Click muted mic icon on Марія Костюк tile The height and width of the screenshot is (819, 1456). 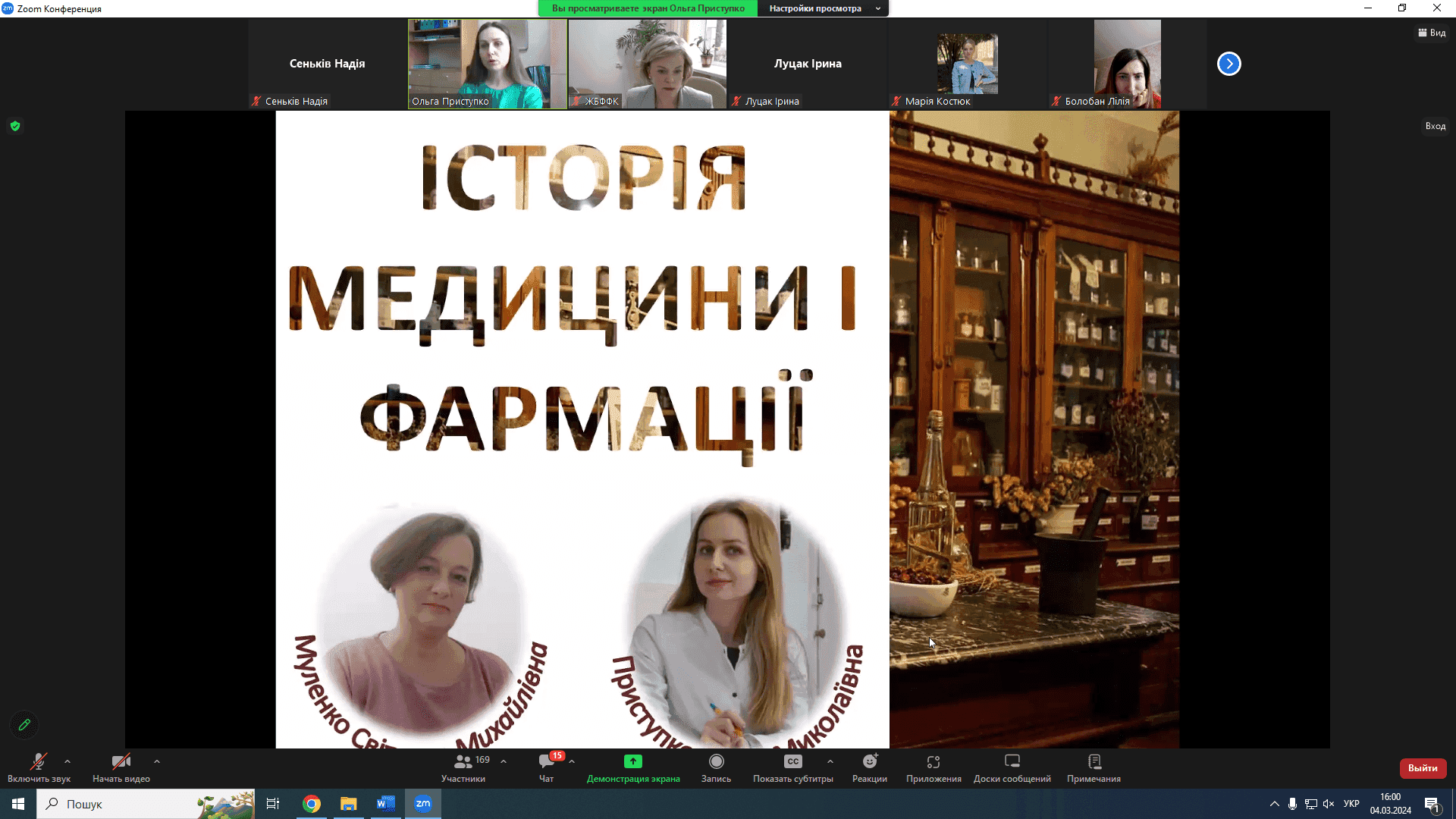pos(896,101)
